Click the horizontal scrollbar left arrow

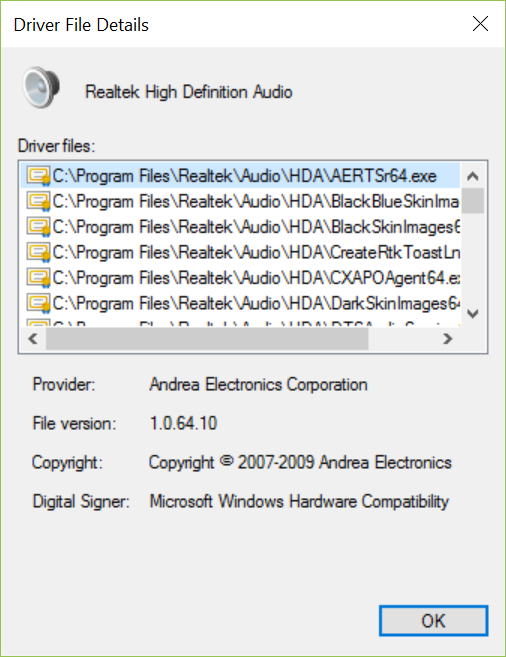[33, 338]
